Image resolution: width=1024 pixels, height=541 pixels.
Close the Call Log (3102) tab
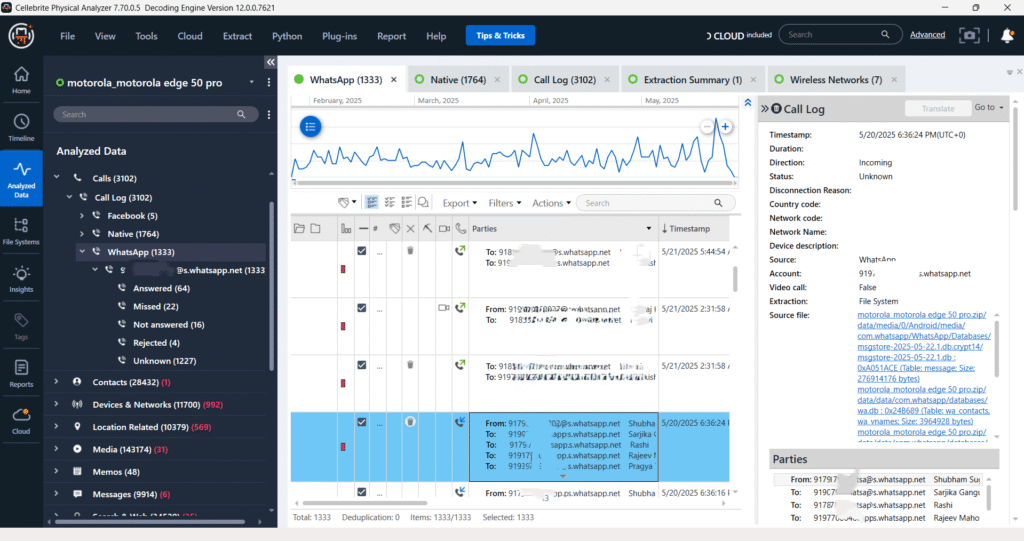pos(607,80)
